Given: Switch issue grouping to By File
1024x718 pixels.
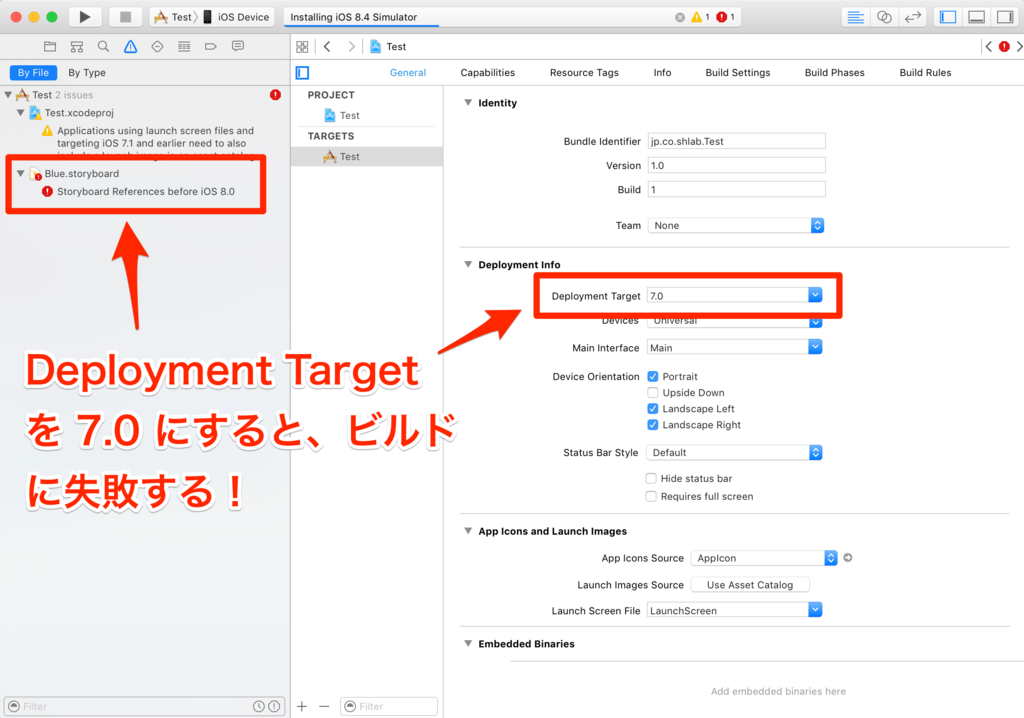Looking at the screenshot, I should point(33,73).
